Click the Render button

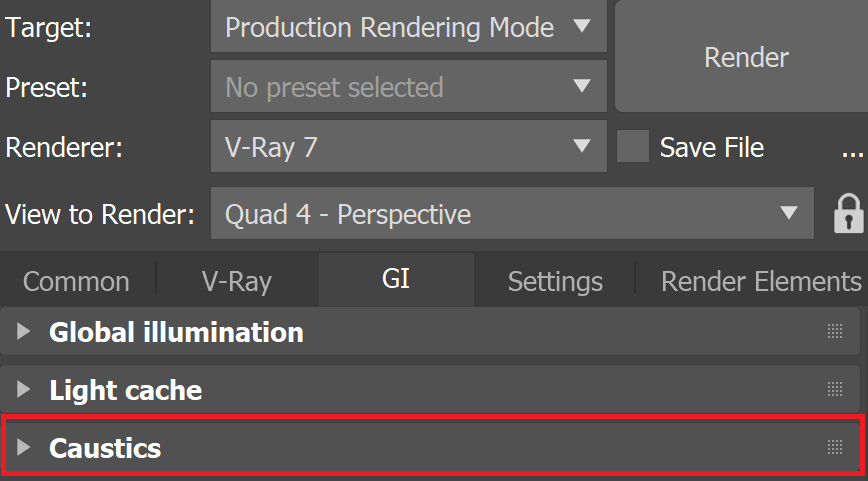coord(746,57)
